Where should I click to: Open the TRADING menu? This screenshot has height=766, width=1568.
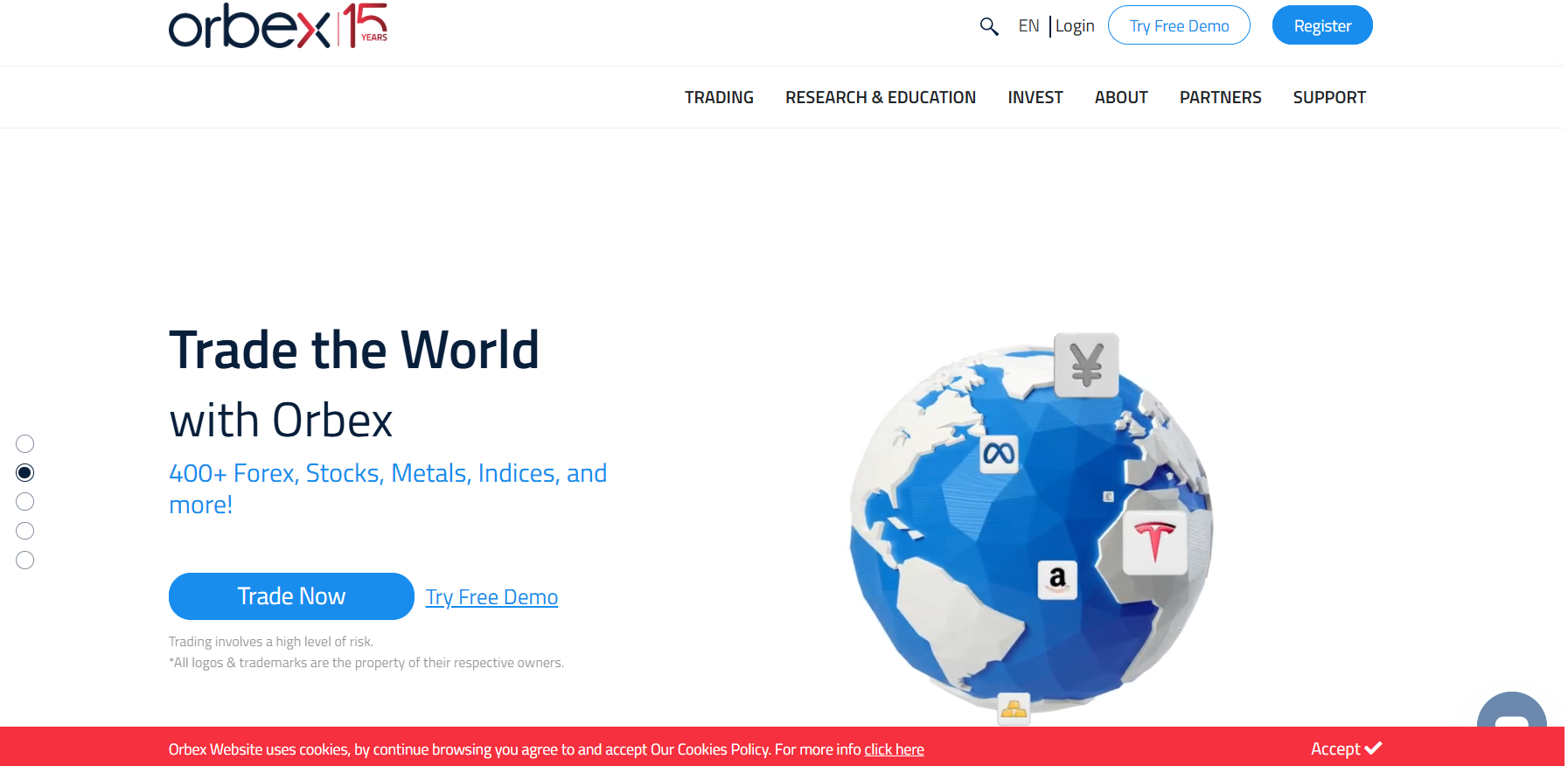click(719, 97)
